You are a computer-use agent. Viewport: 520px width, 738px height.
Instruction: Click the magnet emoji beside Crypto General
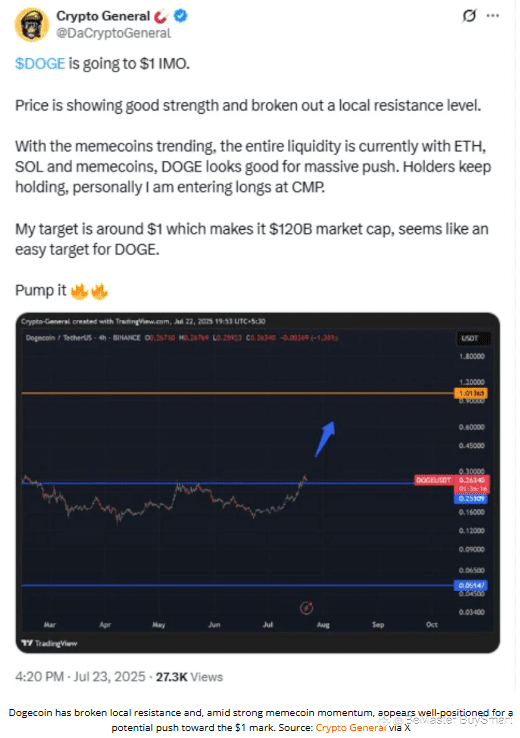(161, 16)
